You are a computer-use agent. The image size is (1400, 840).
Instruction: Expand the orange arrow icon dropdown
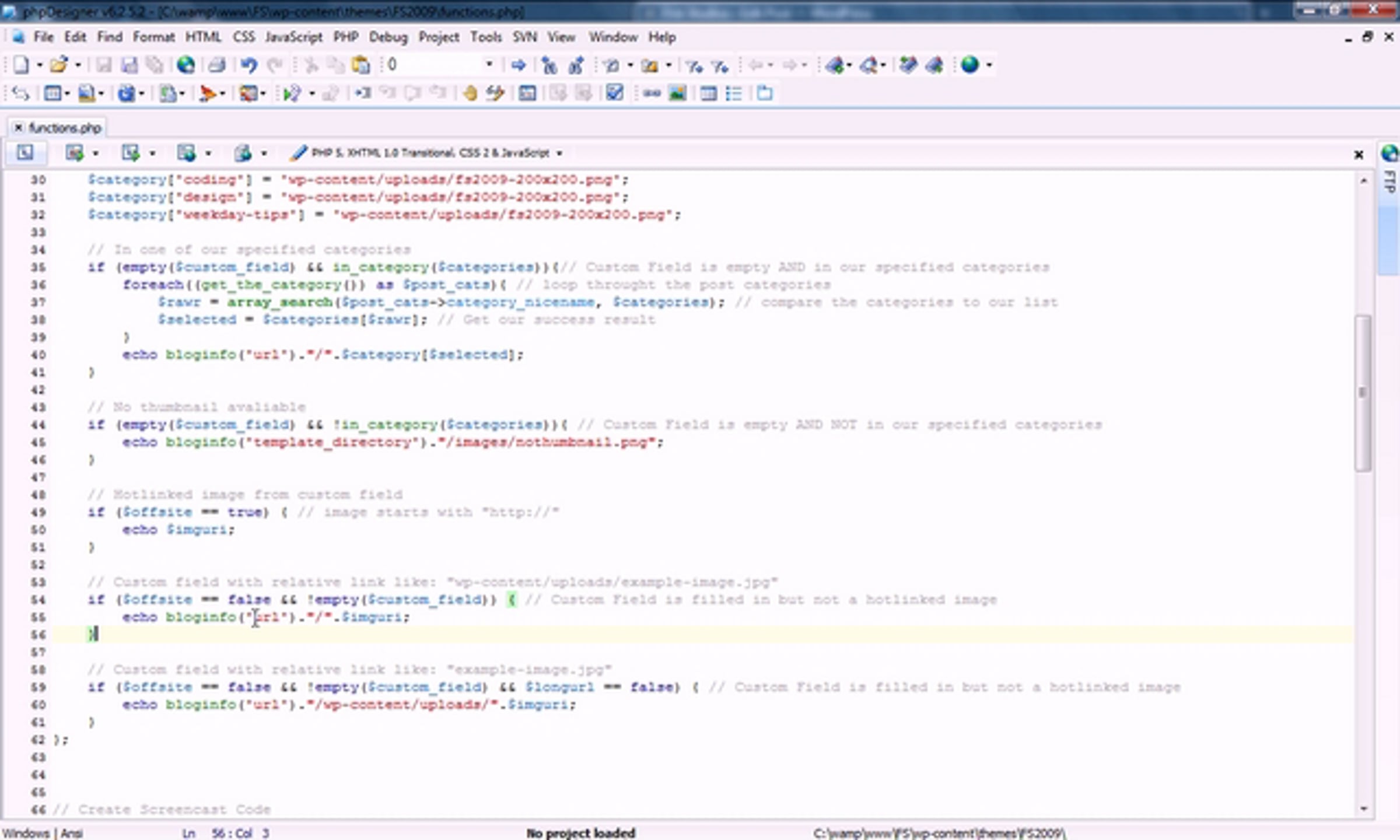(x=222, y=94)
